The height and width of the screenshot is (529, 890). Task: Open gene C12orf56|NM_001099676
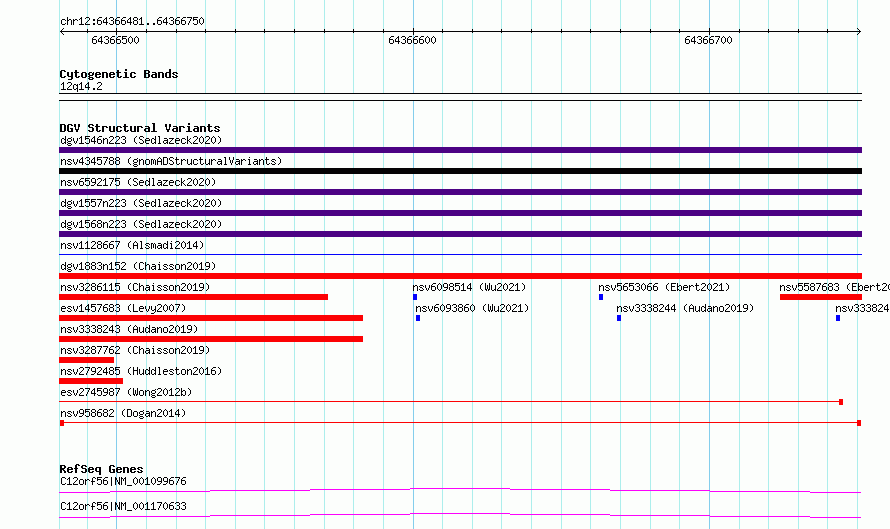[123, 481]
